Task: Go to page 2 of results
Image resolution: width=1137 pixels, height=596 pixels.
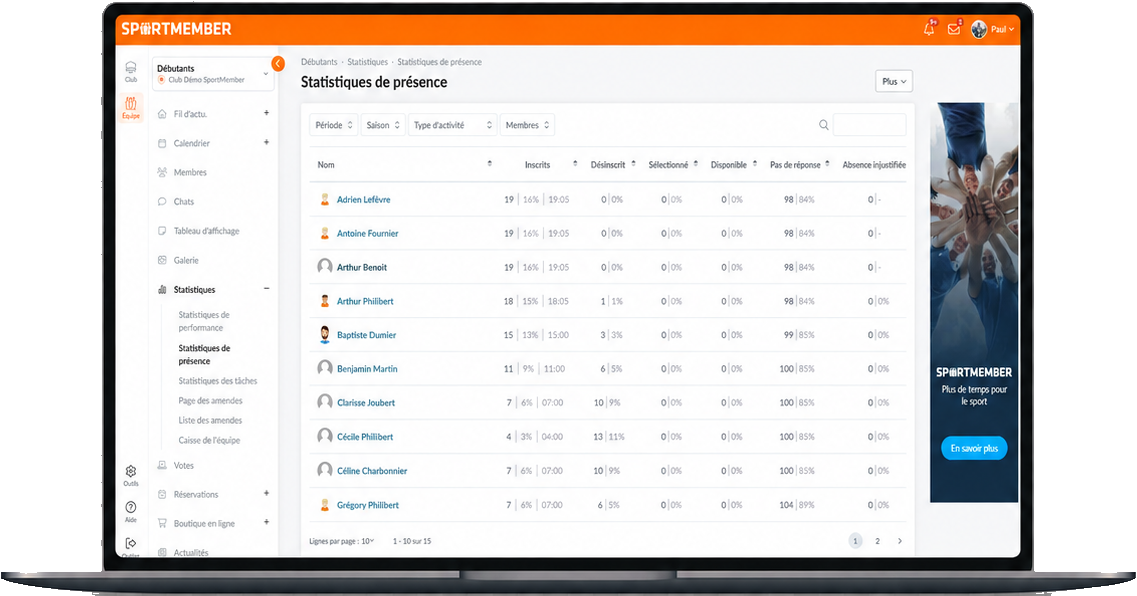Action: click(877, 541)
